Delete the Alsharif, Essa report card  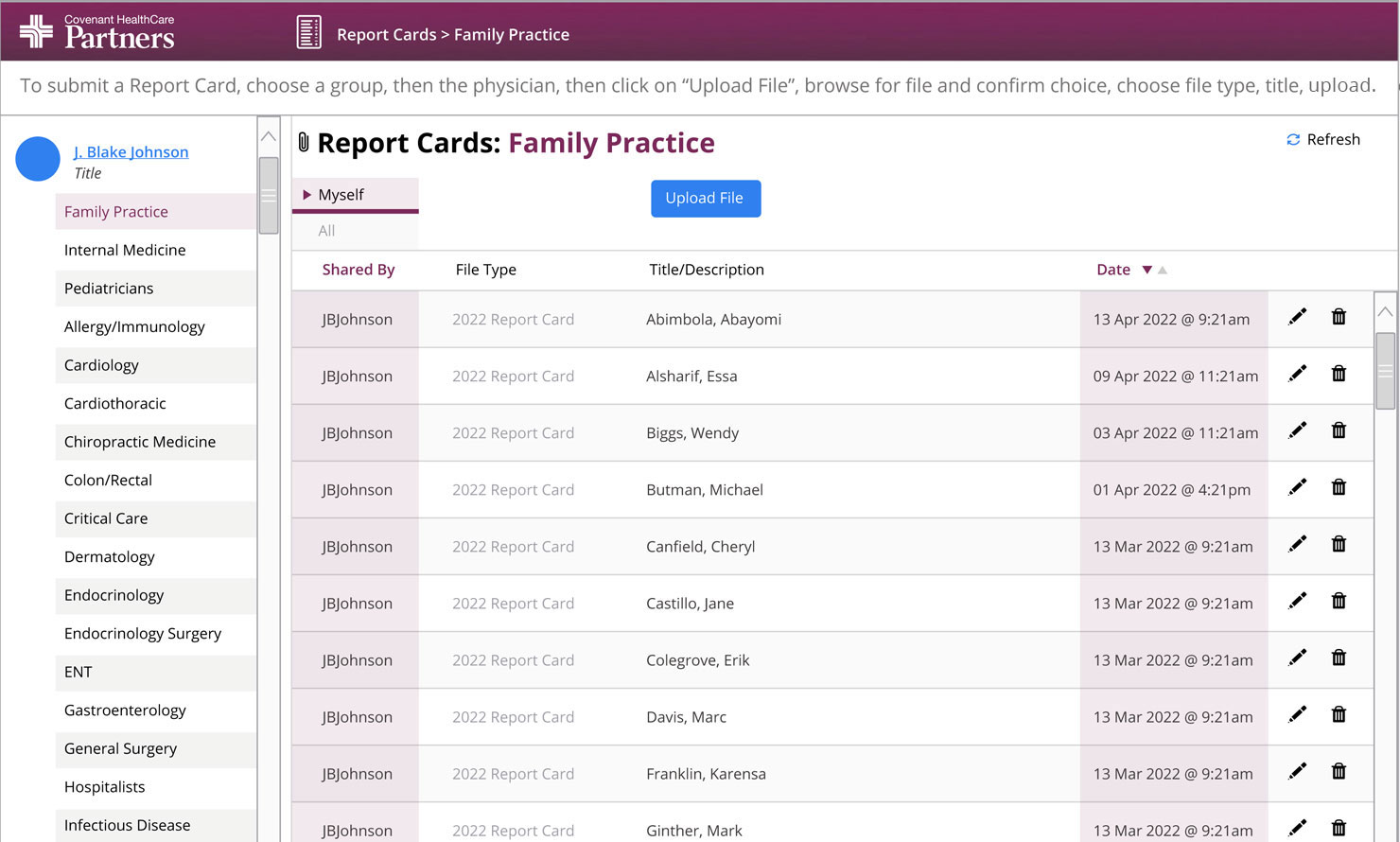tap(1339, 374)
